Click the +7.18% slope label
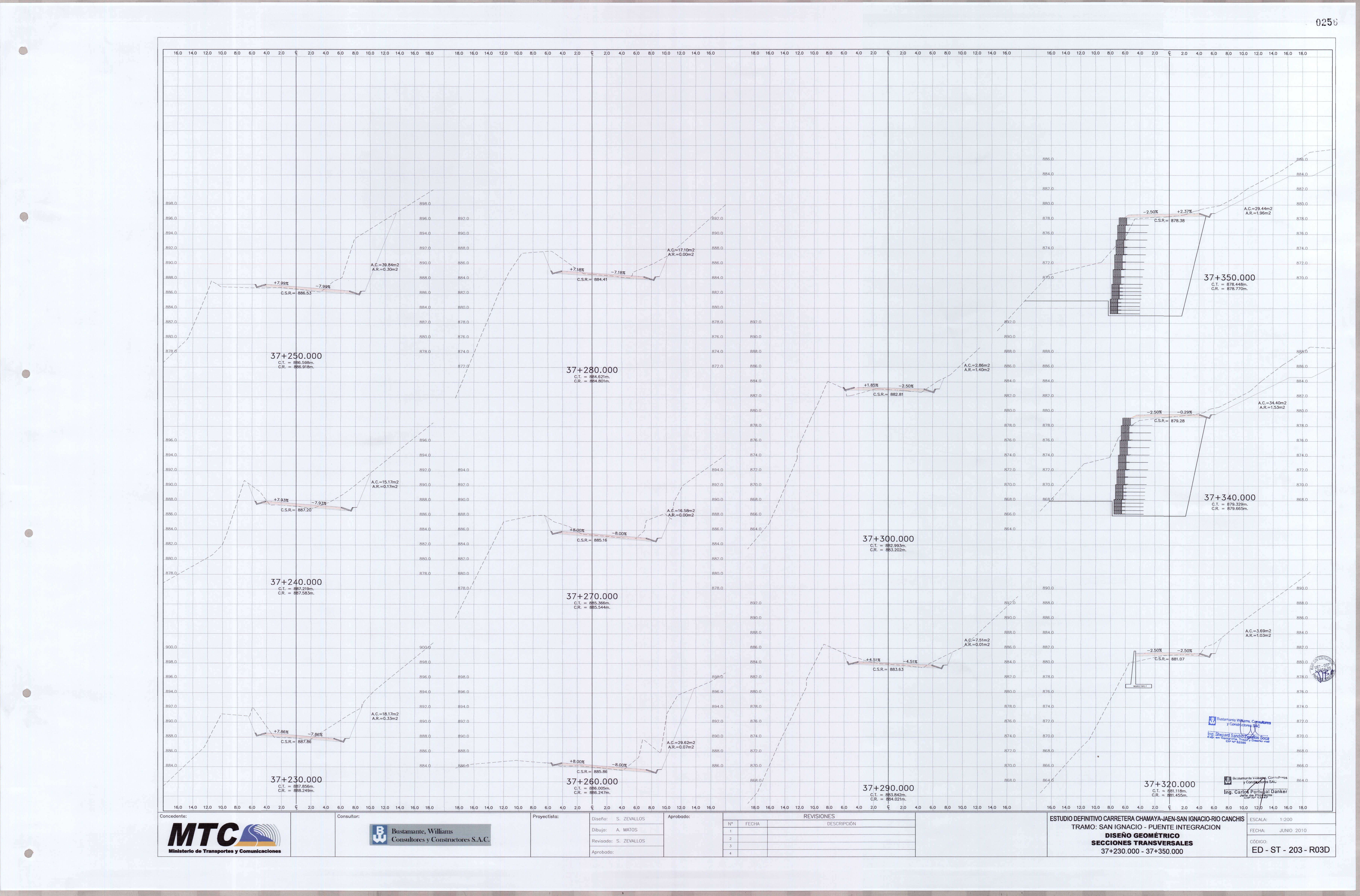The image size is (1360, 896). click(577, 270)
